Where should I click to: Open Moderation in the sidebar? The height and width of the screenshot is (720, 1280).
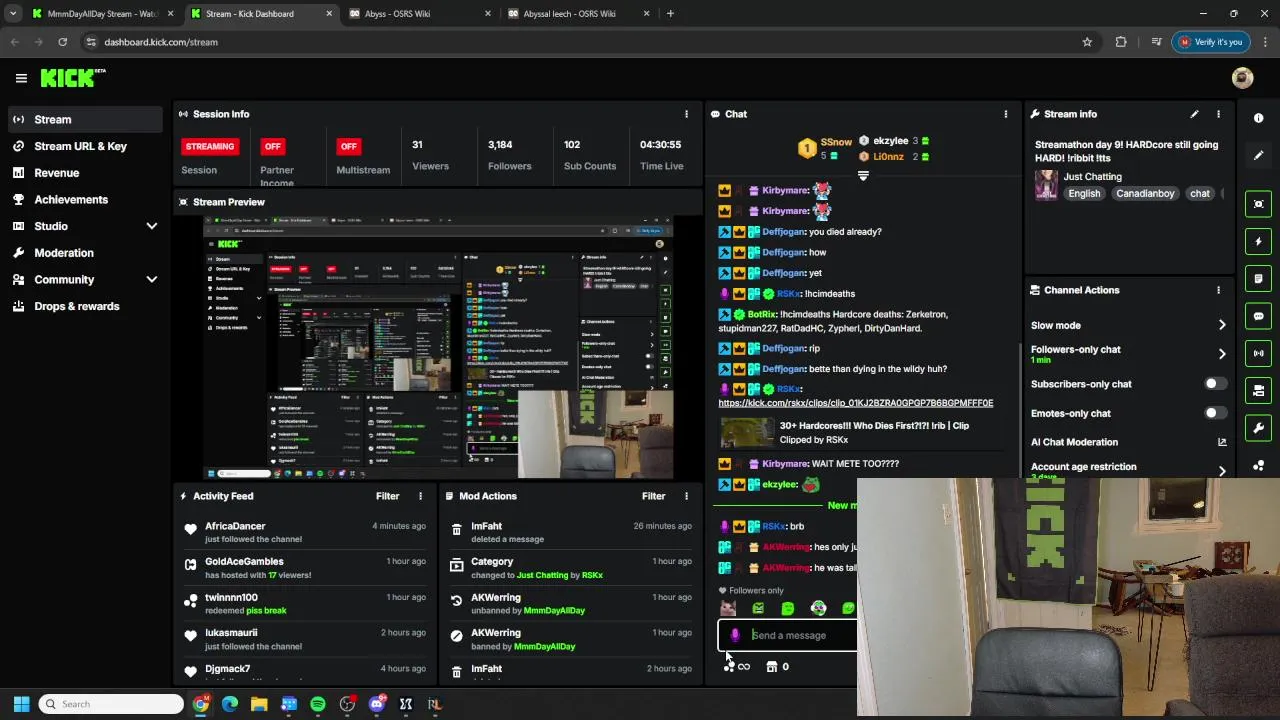[85, 253]
